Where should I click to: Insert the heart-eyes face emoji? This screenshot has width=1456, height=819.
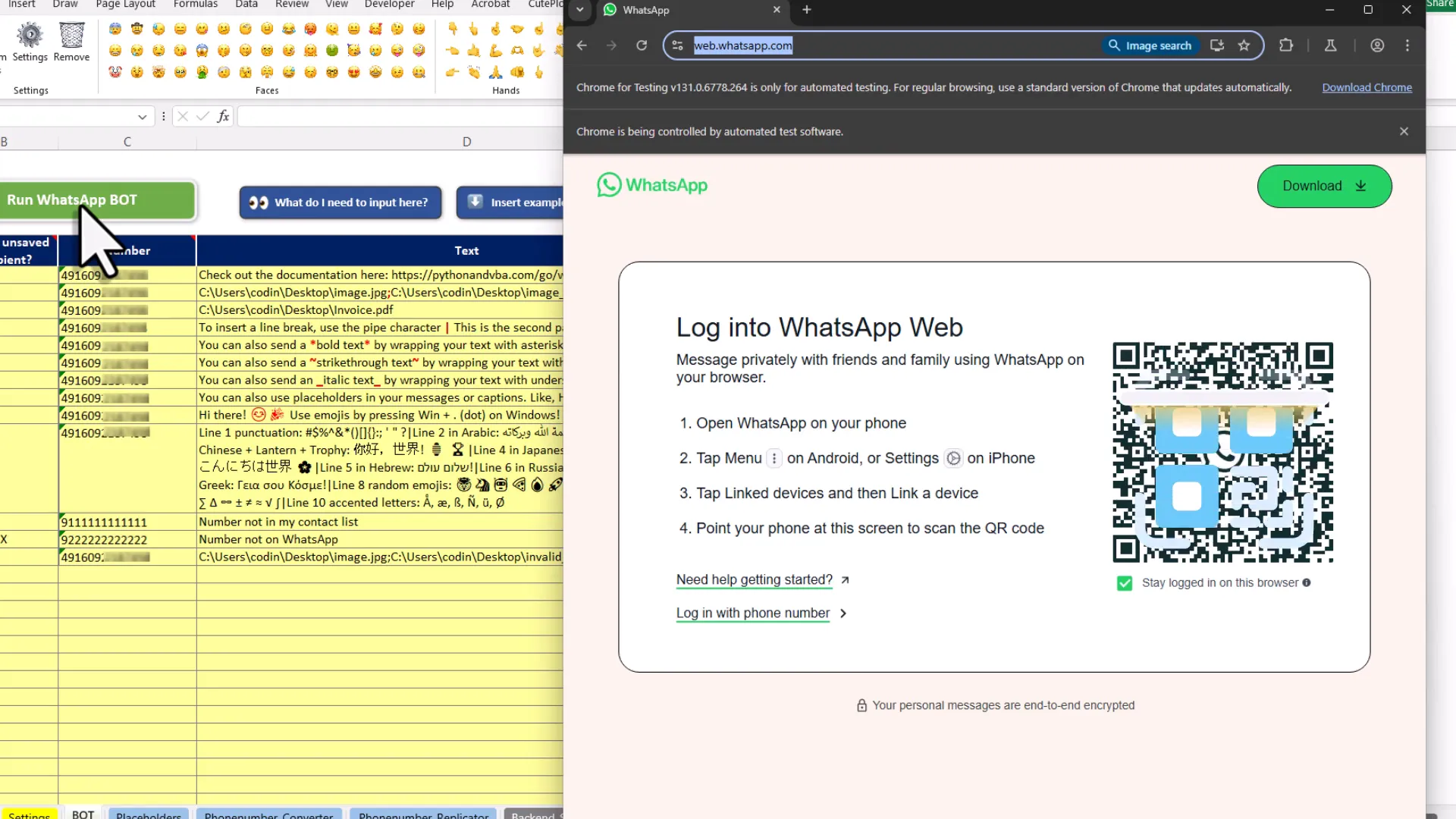[x=354, y=72]
